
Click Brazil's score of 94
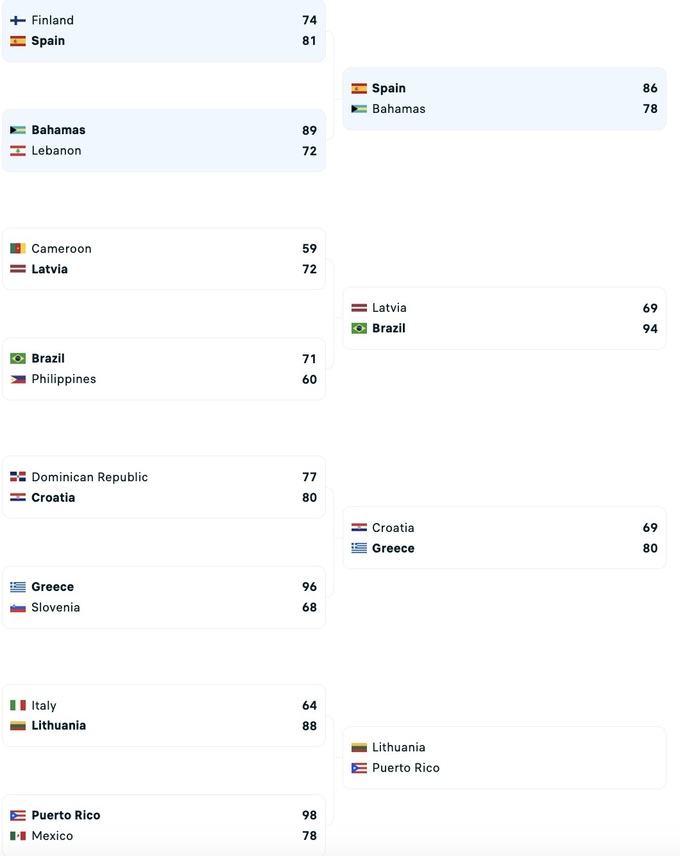[x=650, y=329]
